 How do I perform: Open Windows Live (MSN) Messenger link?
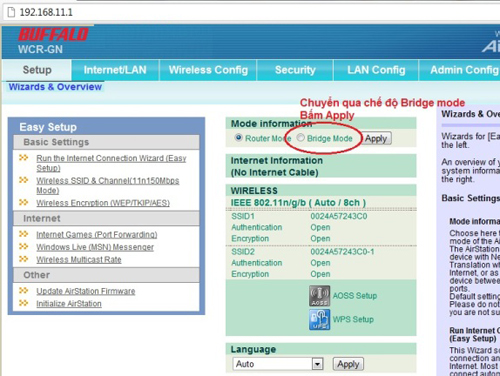point(95,247)
